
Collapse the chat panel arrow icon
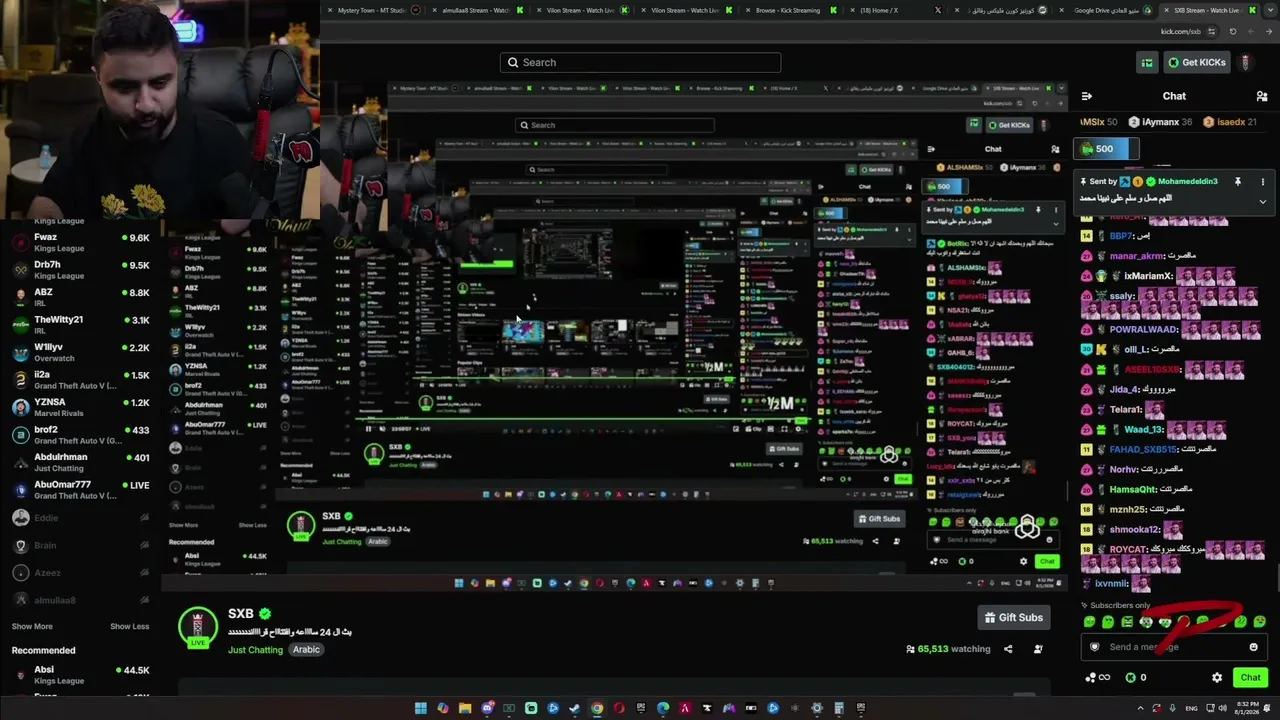pyautogui.click(x=1087, y=96)
